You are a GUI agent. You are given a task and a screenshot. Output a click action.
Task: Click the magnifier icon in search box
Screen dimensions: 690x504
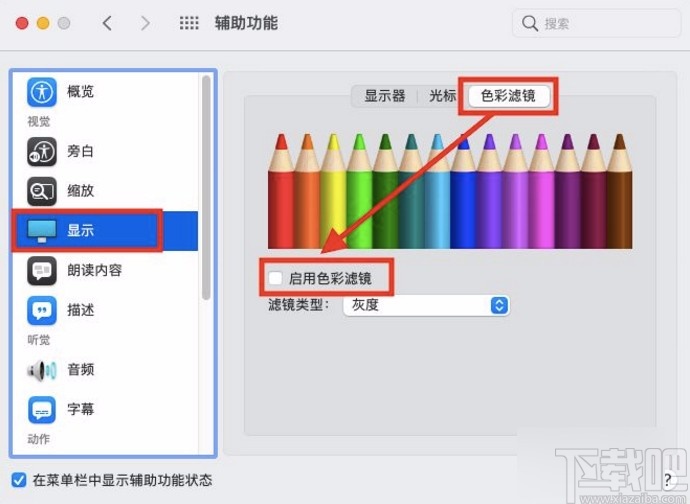[530, 23]
